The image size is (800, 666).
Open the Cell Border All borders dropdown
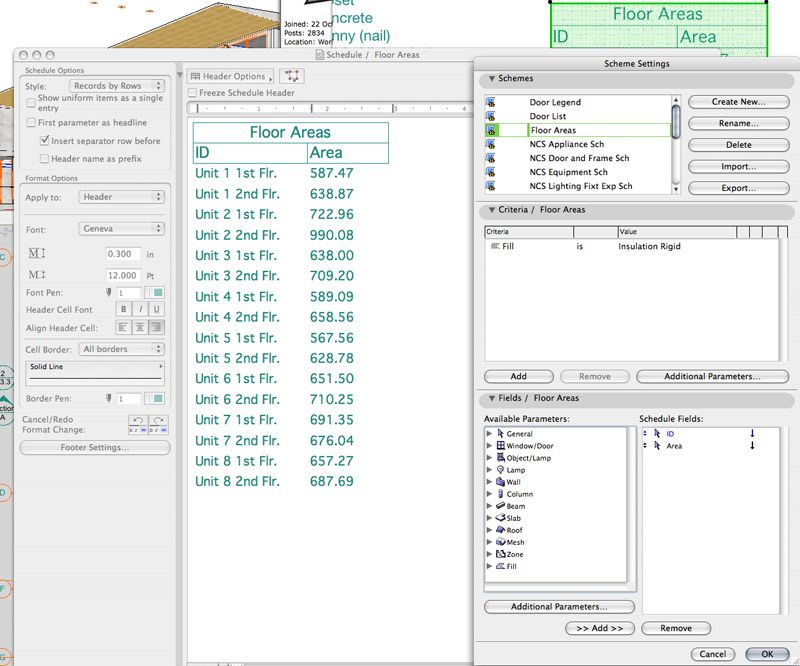(x=123, y=349)
